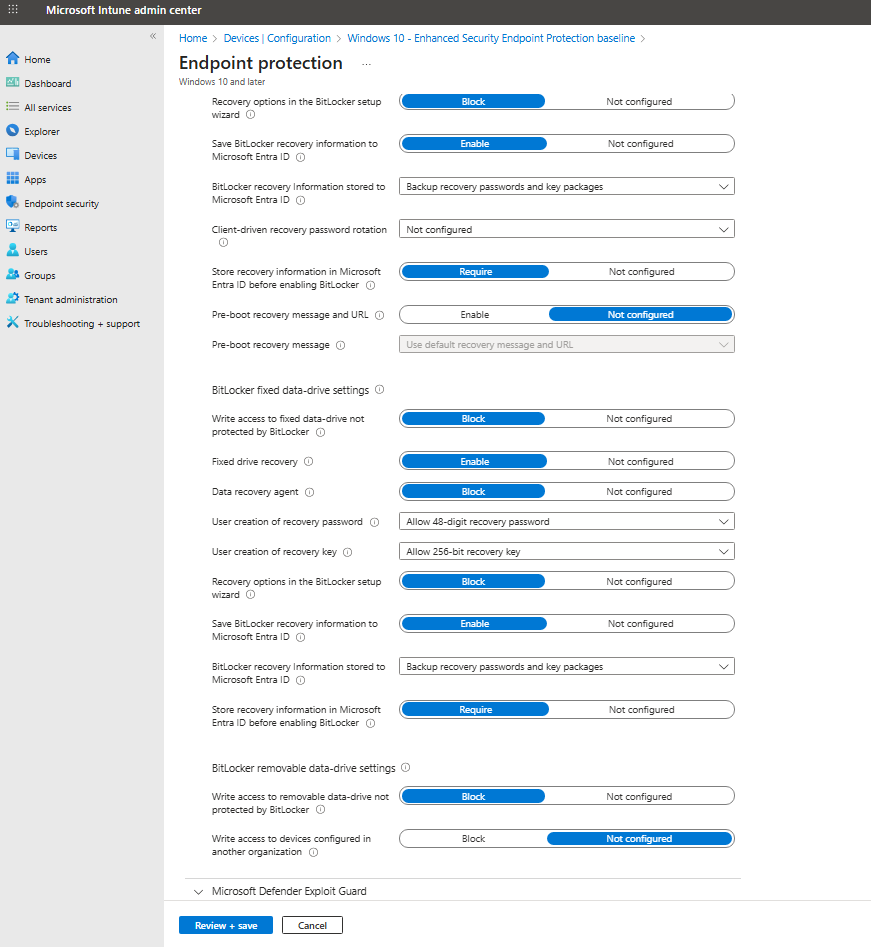
Task: Set fixed-drive Store recovery information to Not configured
Action: tap(641, 710)
